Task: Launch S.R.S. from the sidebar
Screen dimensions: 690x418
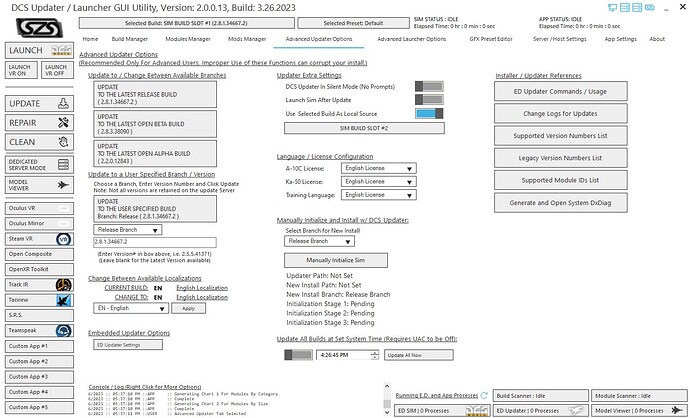Action: pyautogui.click(x=39, y=315)
